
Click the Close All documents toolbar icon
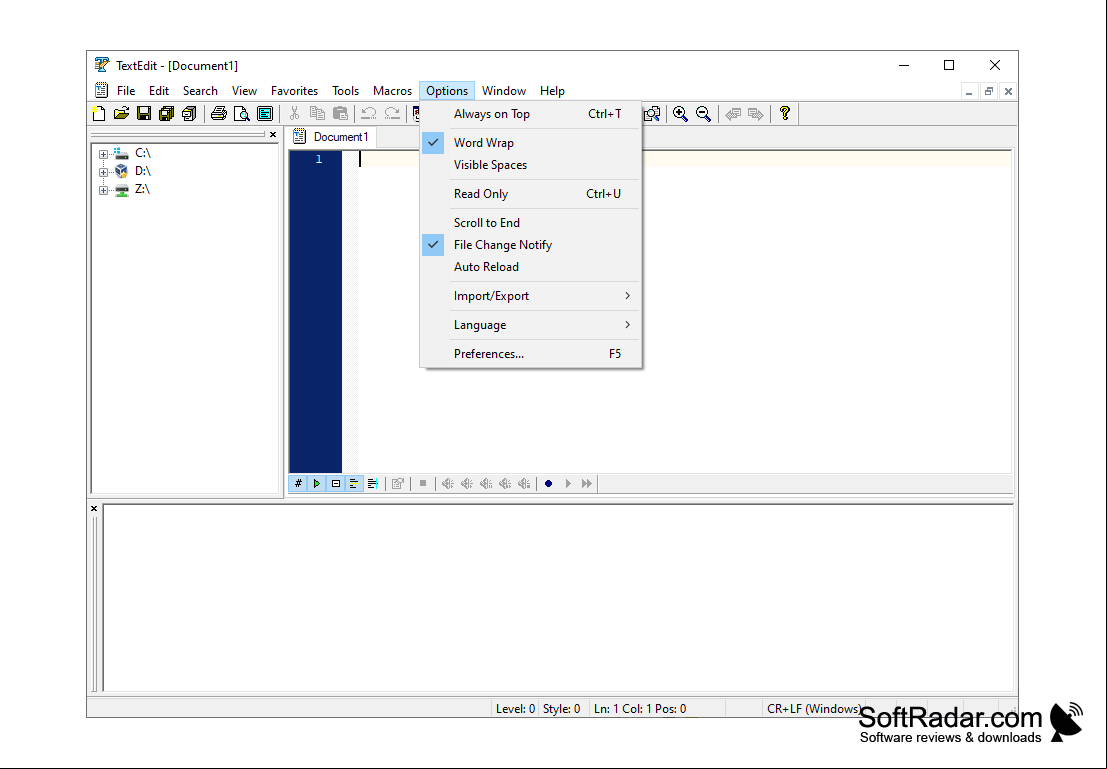point(189,114)
